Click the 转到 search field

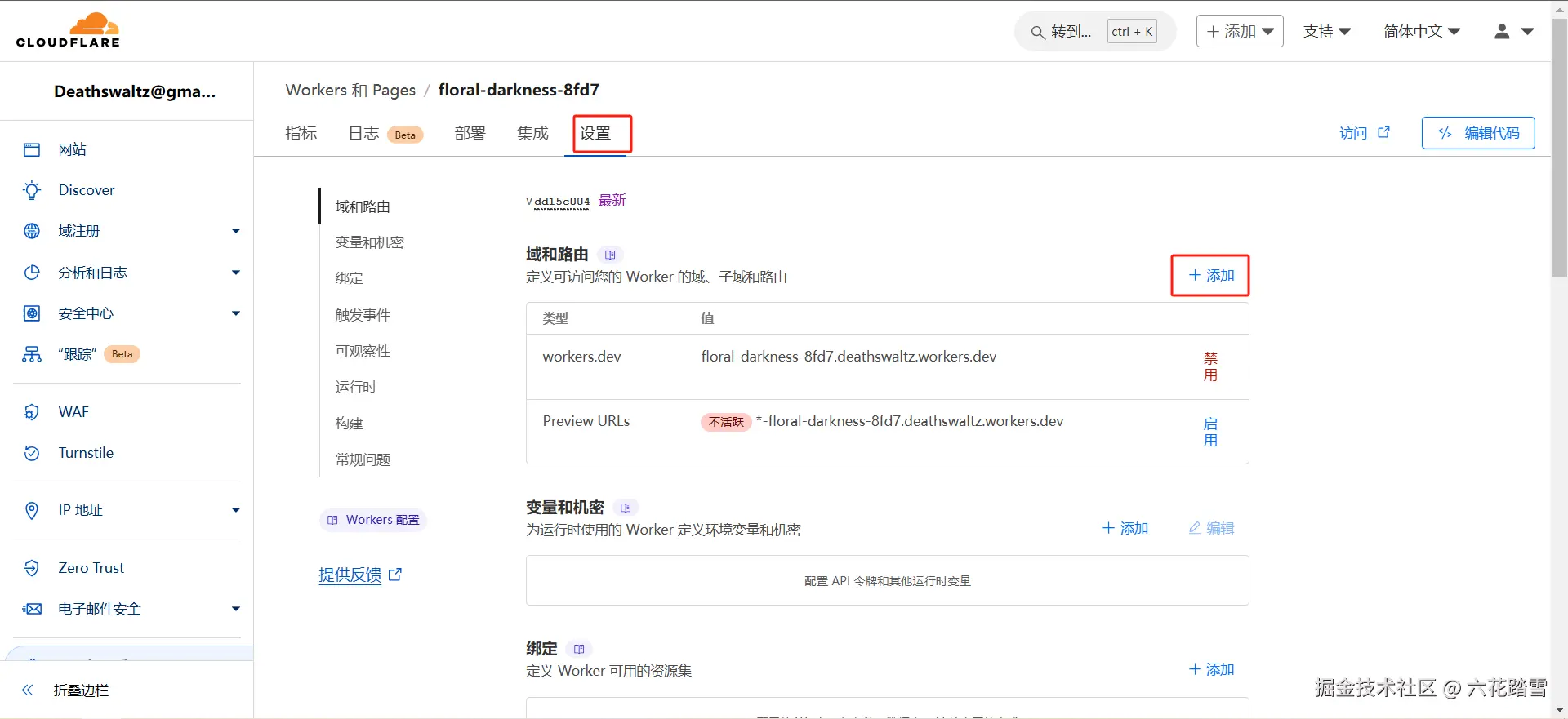(1095, 32)
